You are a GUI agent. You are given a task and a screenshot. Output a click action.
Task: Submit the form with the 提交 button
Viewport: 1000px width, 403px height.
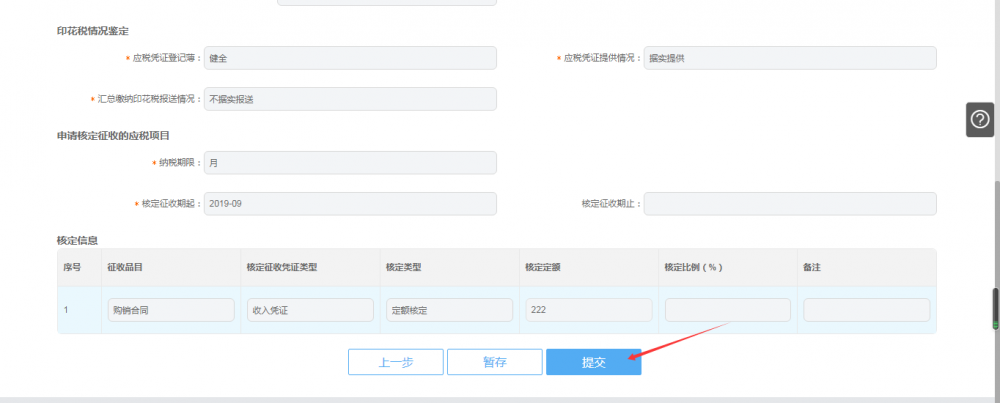coord(593,362)
